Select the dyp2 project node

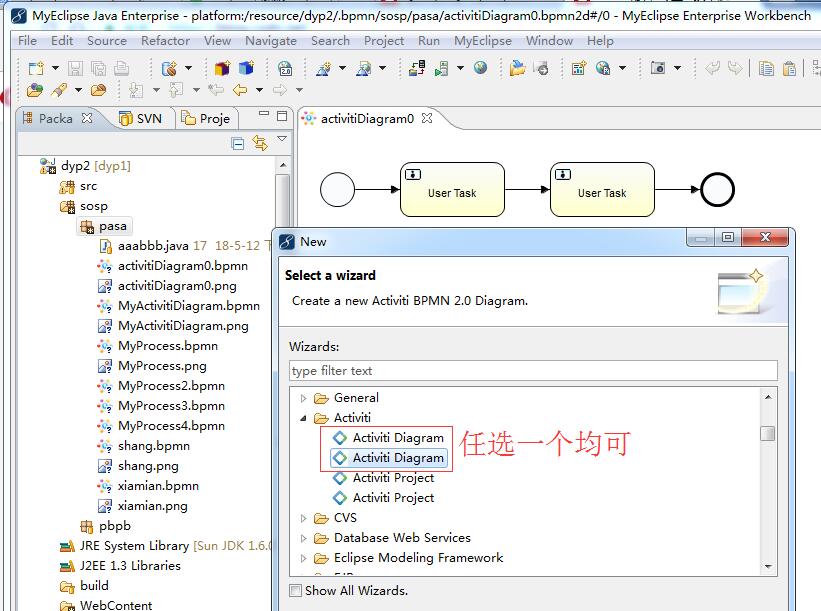click(85, 166)
